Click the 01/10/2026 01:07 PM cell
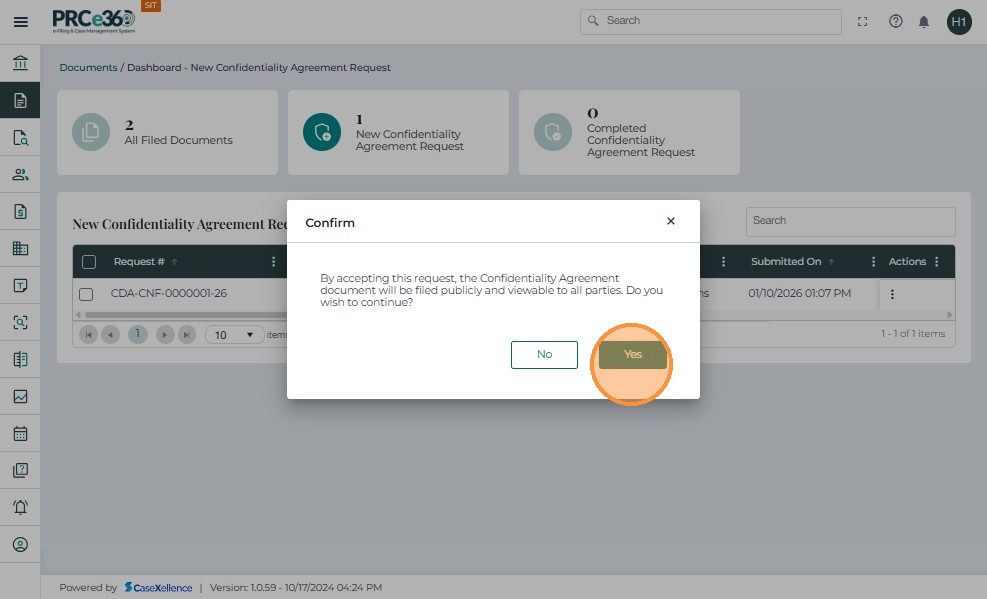Image resolution: width=987 pixels, height=599 pixels. coord(799,293)
